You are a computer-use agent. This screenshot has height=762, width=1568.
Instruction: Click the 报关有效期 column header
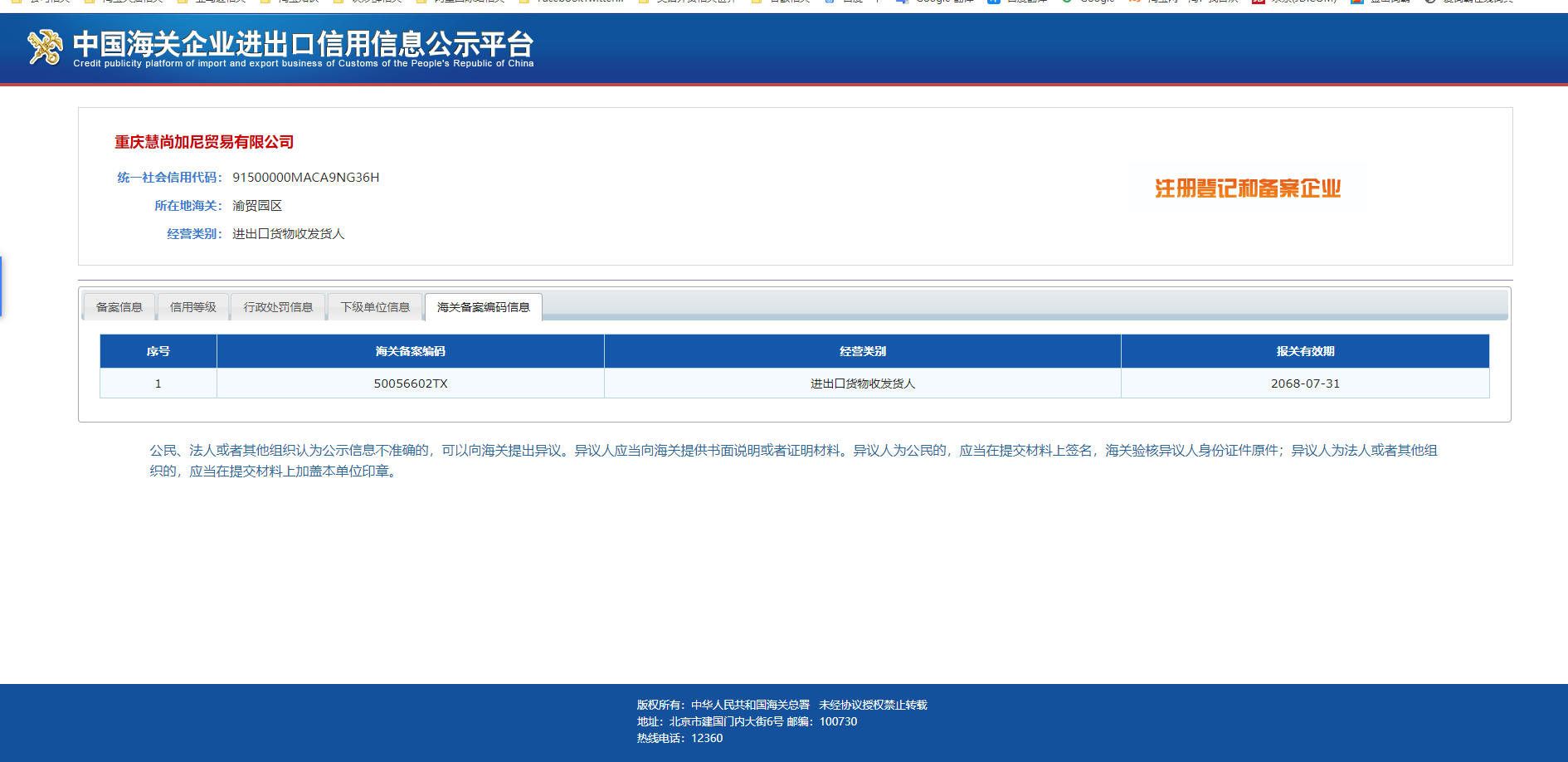click(x=1305, y=351)
